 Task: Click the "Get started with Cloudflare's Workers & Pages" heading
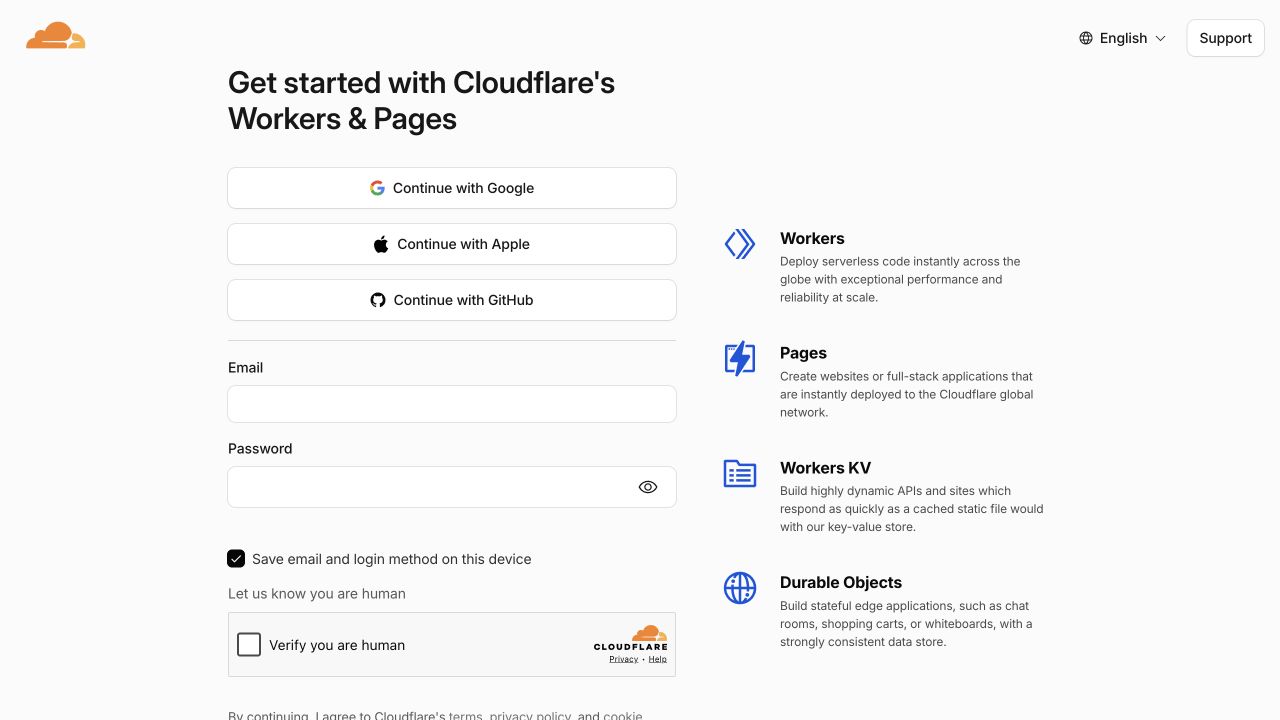(x=421, y=100)
